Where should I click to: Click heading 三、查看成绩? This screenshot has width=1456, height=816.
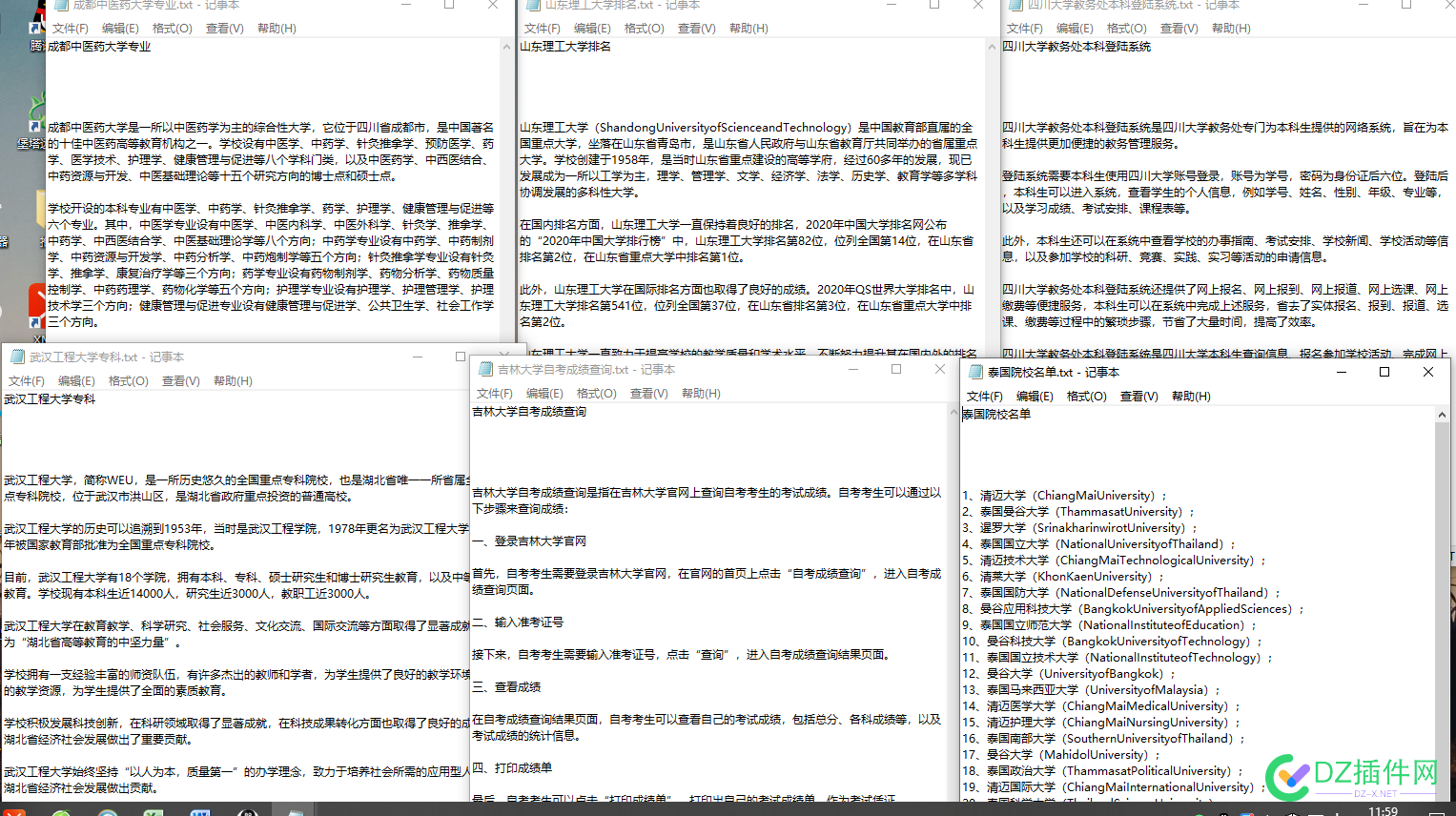pyautogui.click(x=506, y=687)
